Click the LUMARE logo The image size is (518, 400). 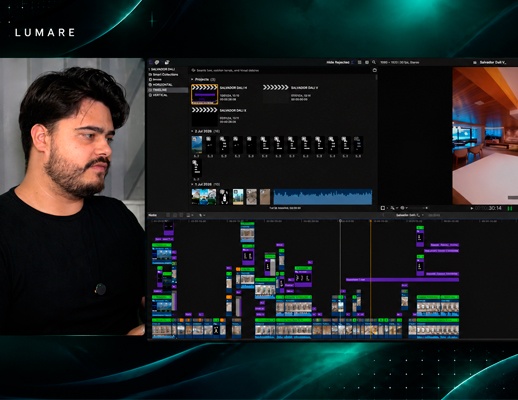coord(45,33)
